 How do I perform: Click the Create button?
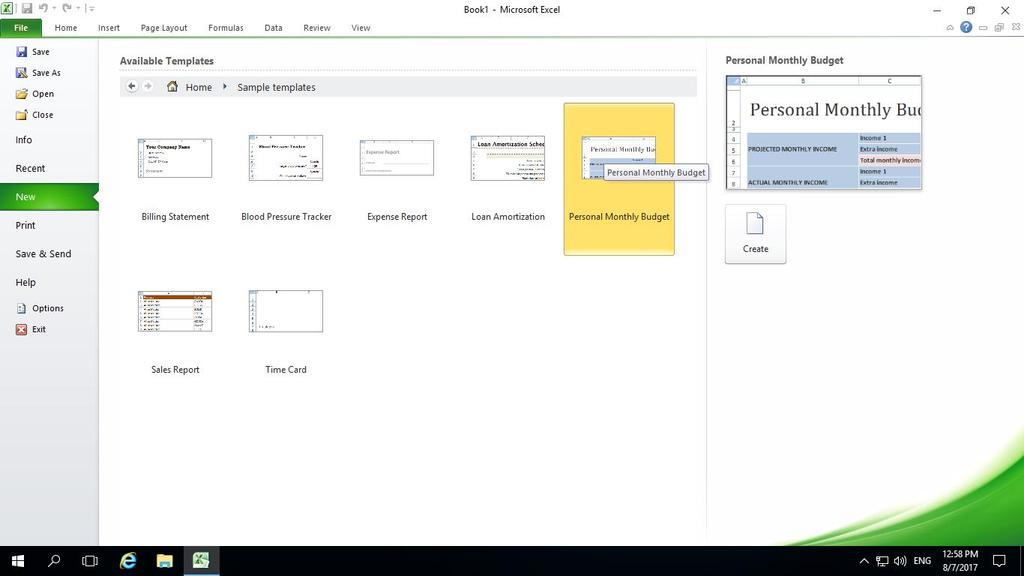(756, 234)
